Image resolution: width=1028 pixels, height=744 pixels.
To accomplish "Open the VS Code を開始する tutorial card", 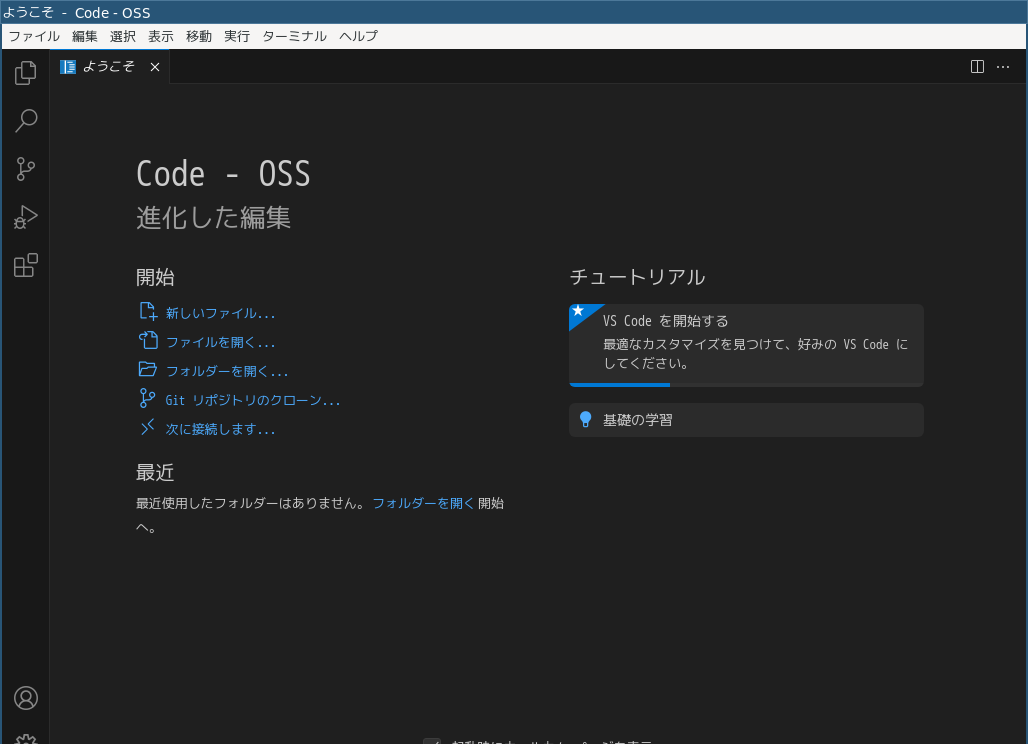I will pyautogui.click(x=746, y=345).
